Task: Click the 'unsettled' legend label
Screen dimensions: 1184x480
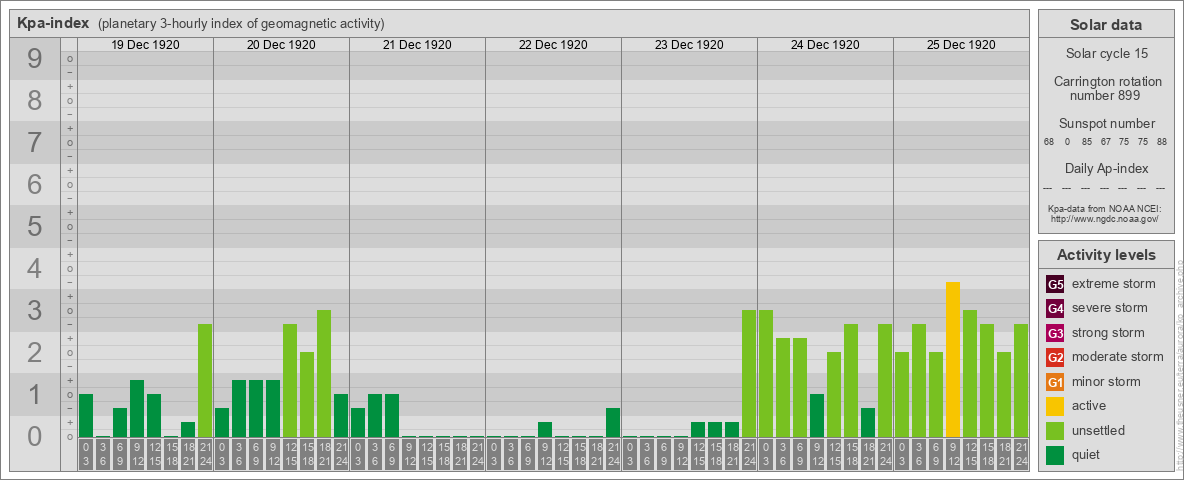Action: 1099,430
